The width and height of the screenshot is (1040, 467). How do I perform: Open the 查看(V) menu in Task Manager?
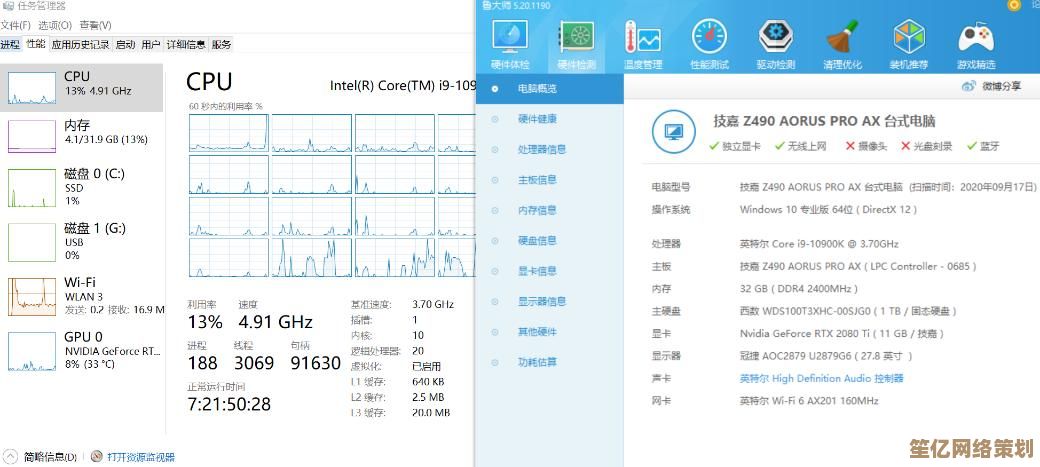pyautogui.click(x=96, y=25)
